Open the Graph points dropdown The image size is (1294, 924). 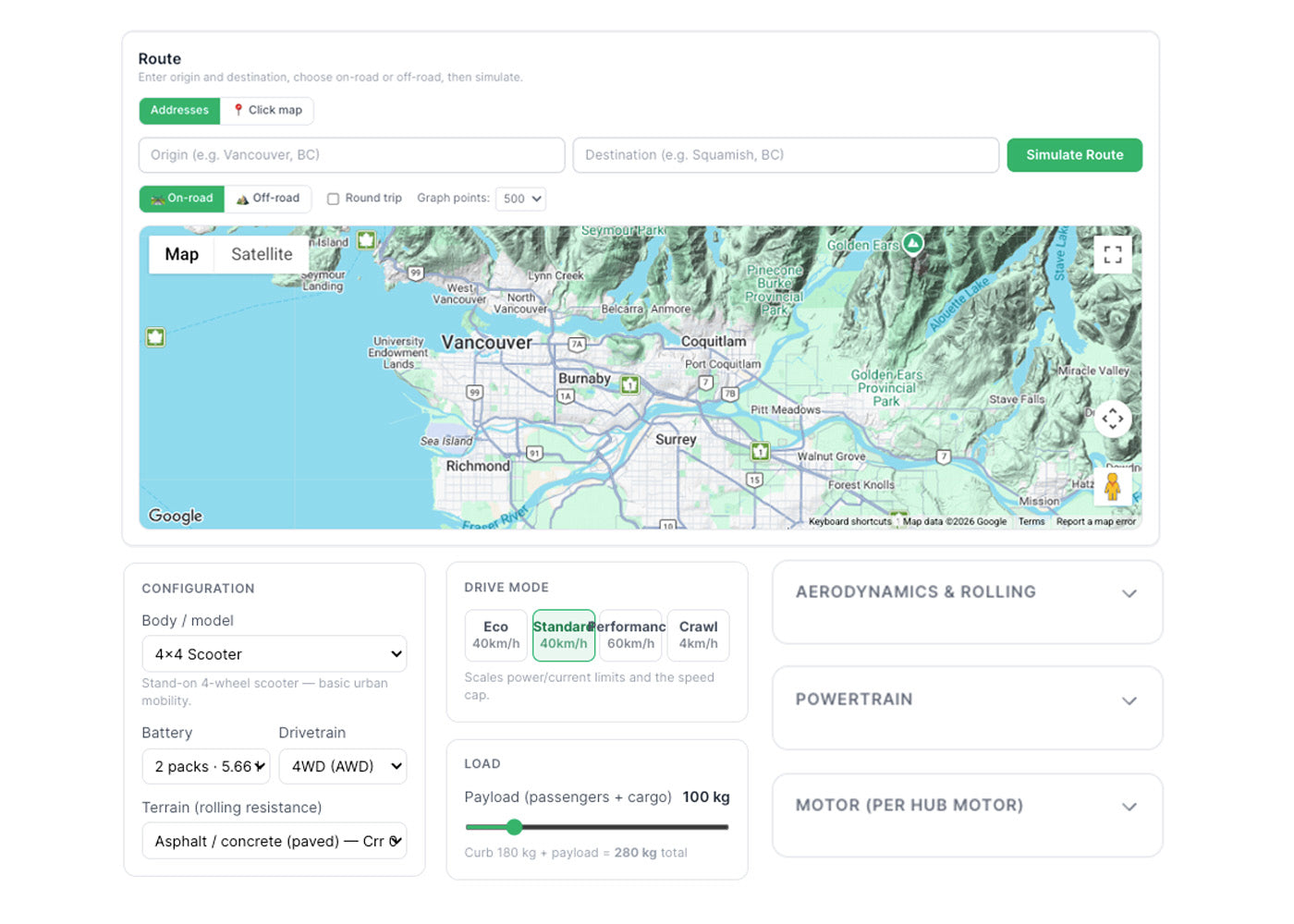click(521, 199)
